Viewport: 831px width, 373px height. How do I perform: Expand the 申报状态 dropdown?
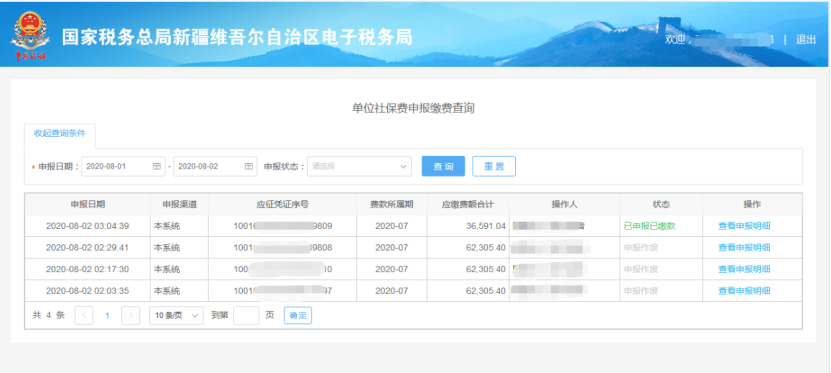(359, 166)
